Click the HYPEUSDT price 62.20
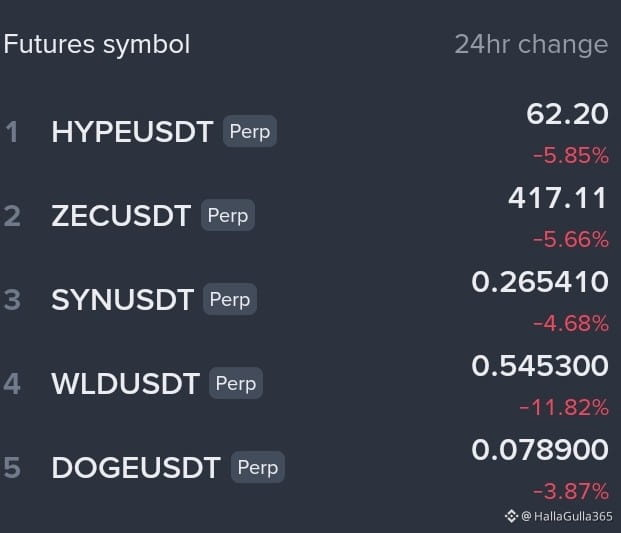The height and width of the screenshot is (533, 621). [567, 114]
